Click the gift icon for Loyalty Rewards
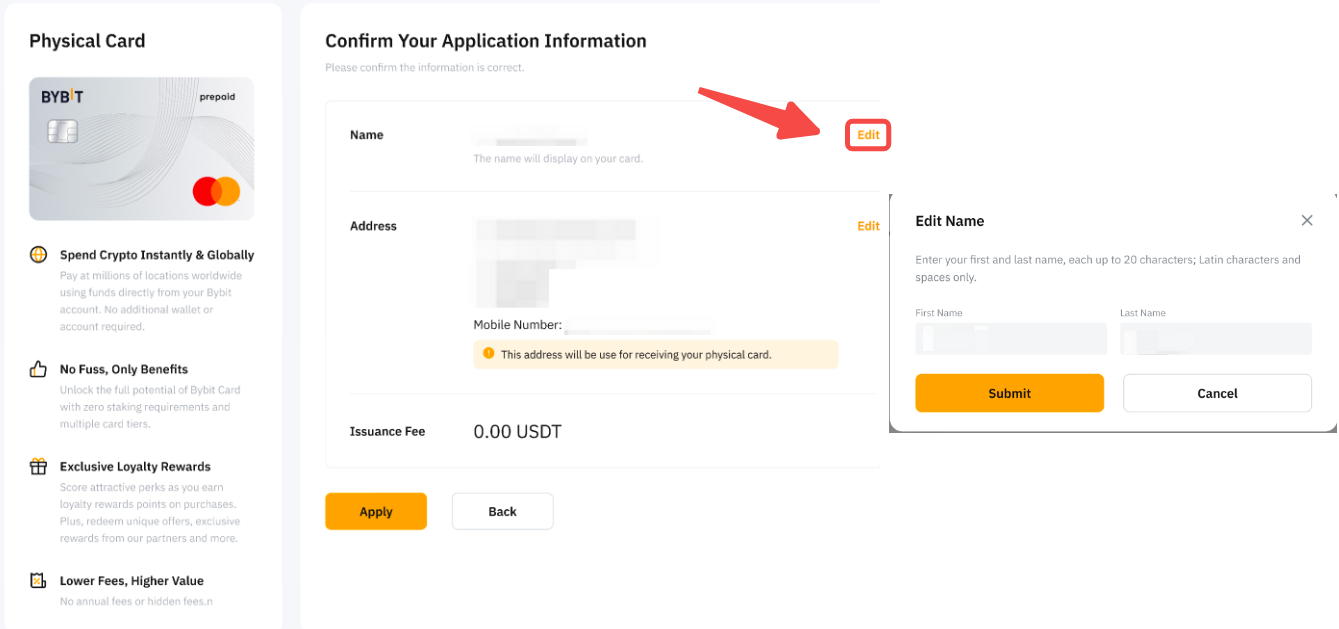 pos(39,466)
